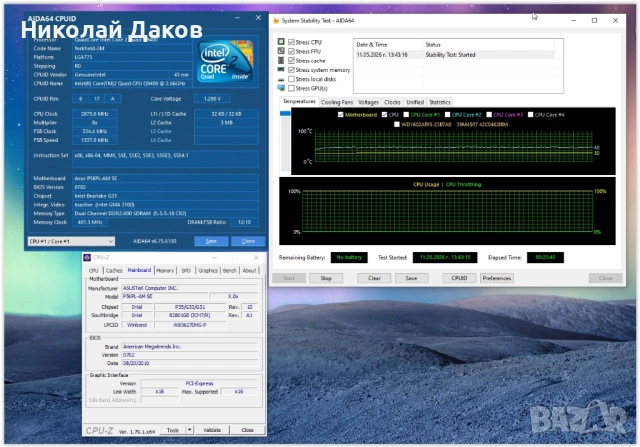Viewport: 640px width, 447px height.
Task: Open CPU #1 / Core #1 dropdown
Action: [71, 241]
